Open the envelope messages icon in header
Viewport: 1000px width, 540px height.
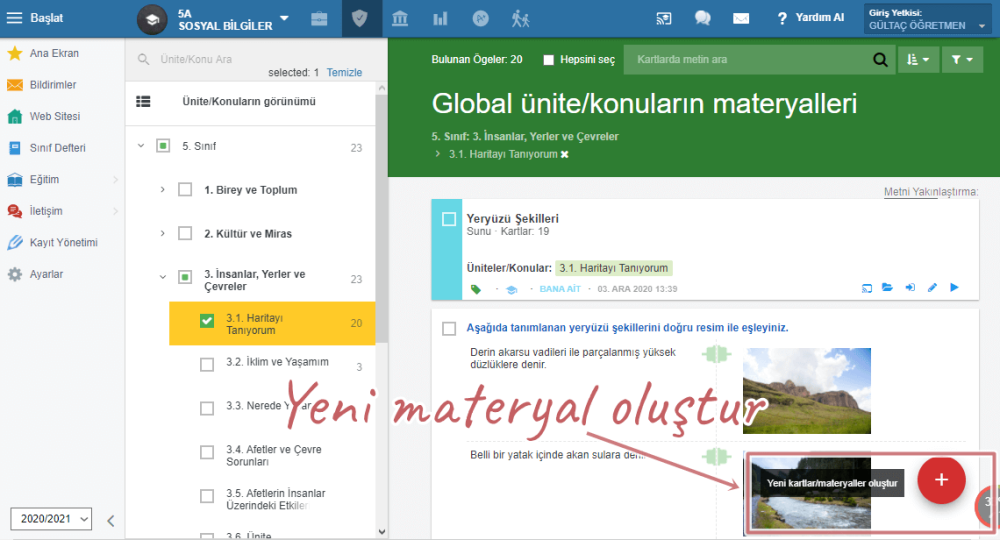pyautogui.click(x=741, y=18)
